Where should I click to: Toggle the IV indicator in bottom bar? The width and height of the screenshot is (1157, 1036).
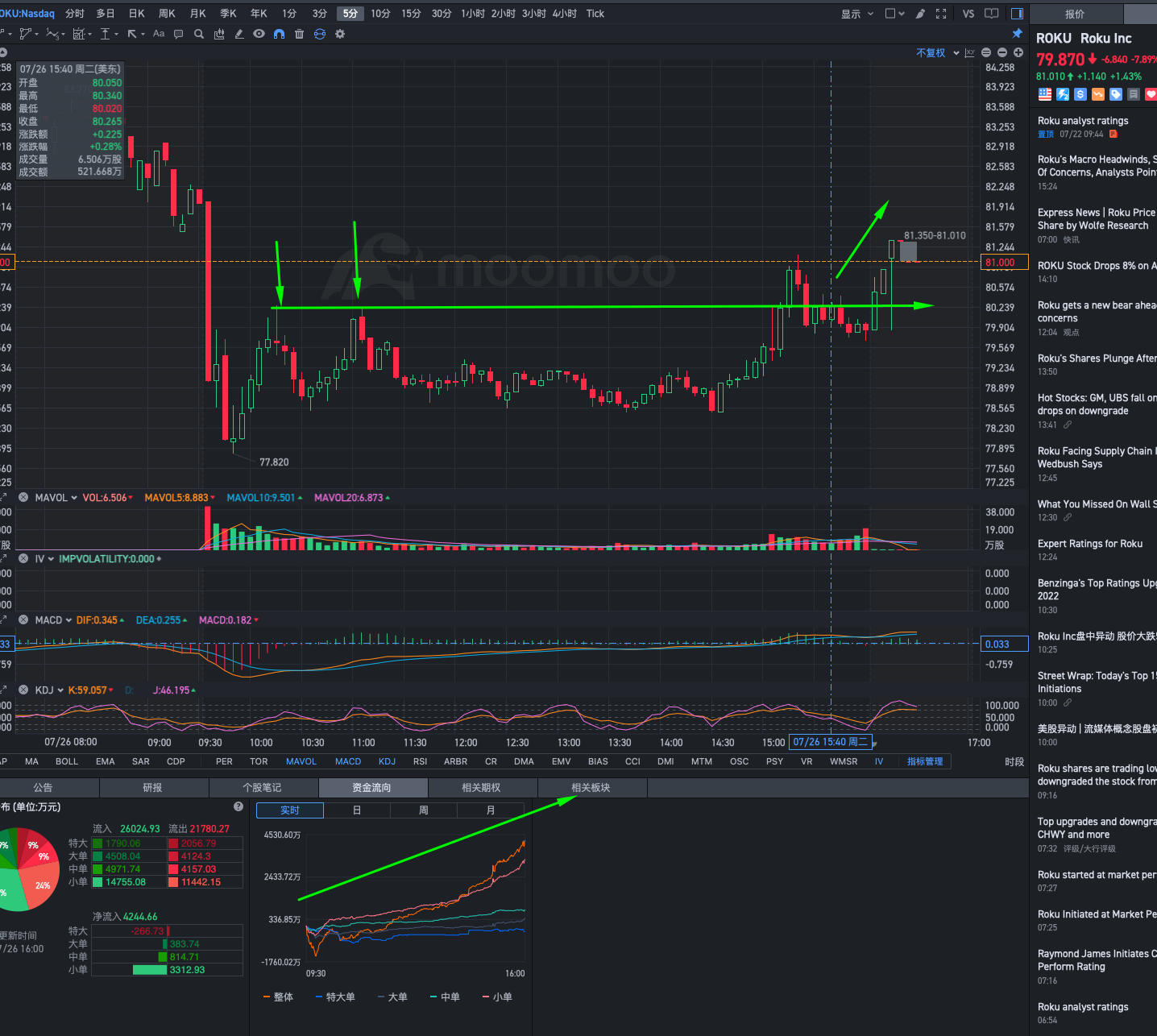[x=879, y=761]
